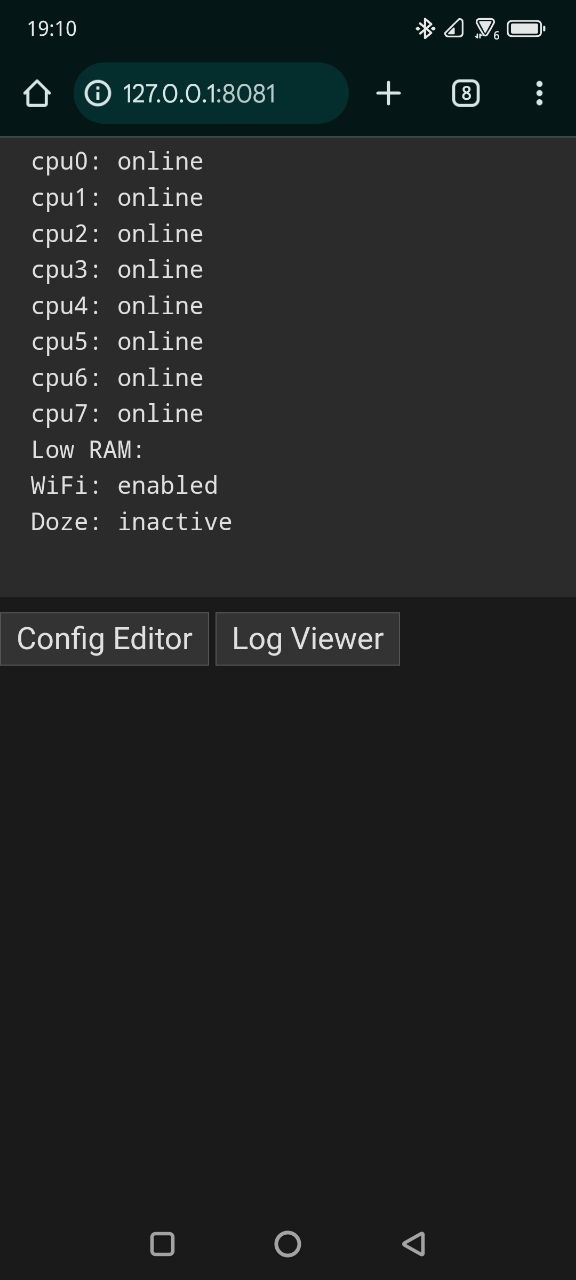Open the browser three-dot menu

click(539, 94)
